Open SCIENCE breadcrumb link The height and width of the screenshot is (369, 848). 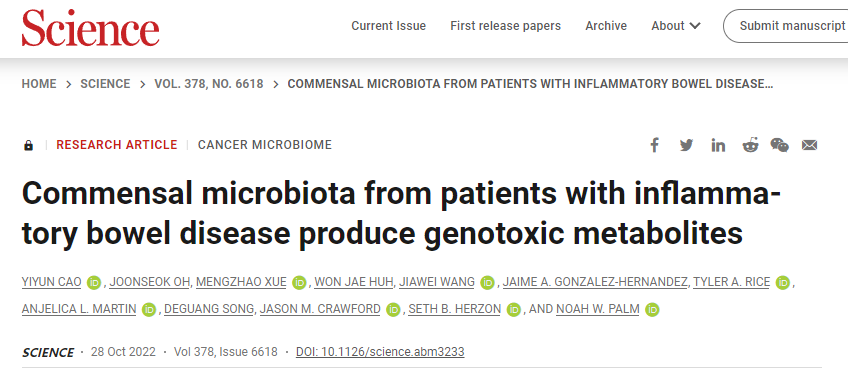(105, 84)
